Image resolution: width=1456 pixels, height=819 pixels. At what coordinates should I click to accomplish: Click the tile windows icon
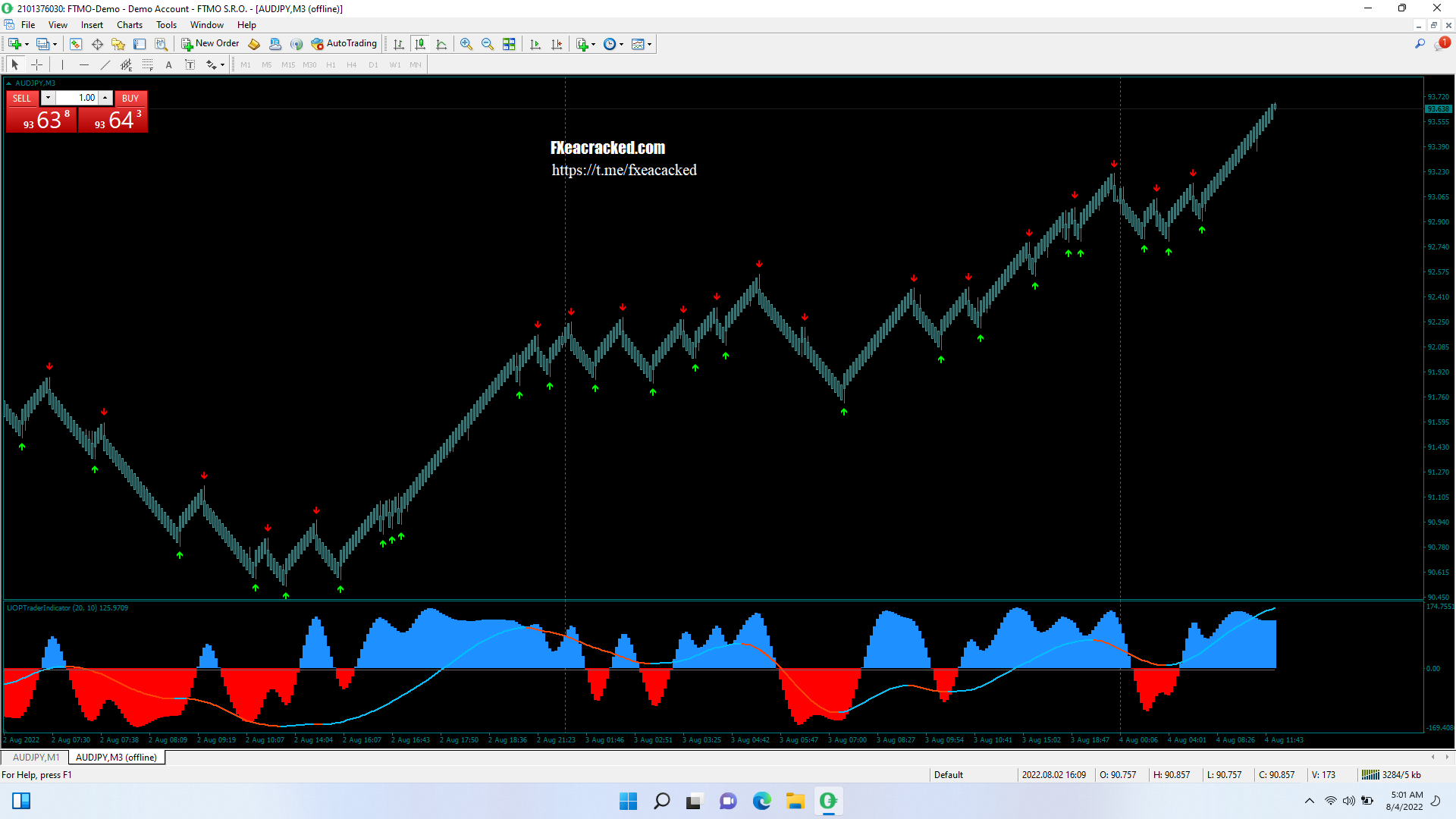509,44
